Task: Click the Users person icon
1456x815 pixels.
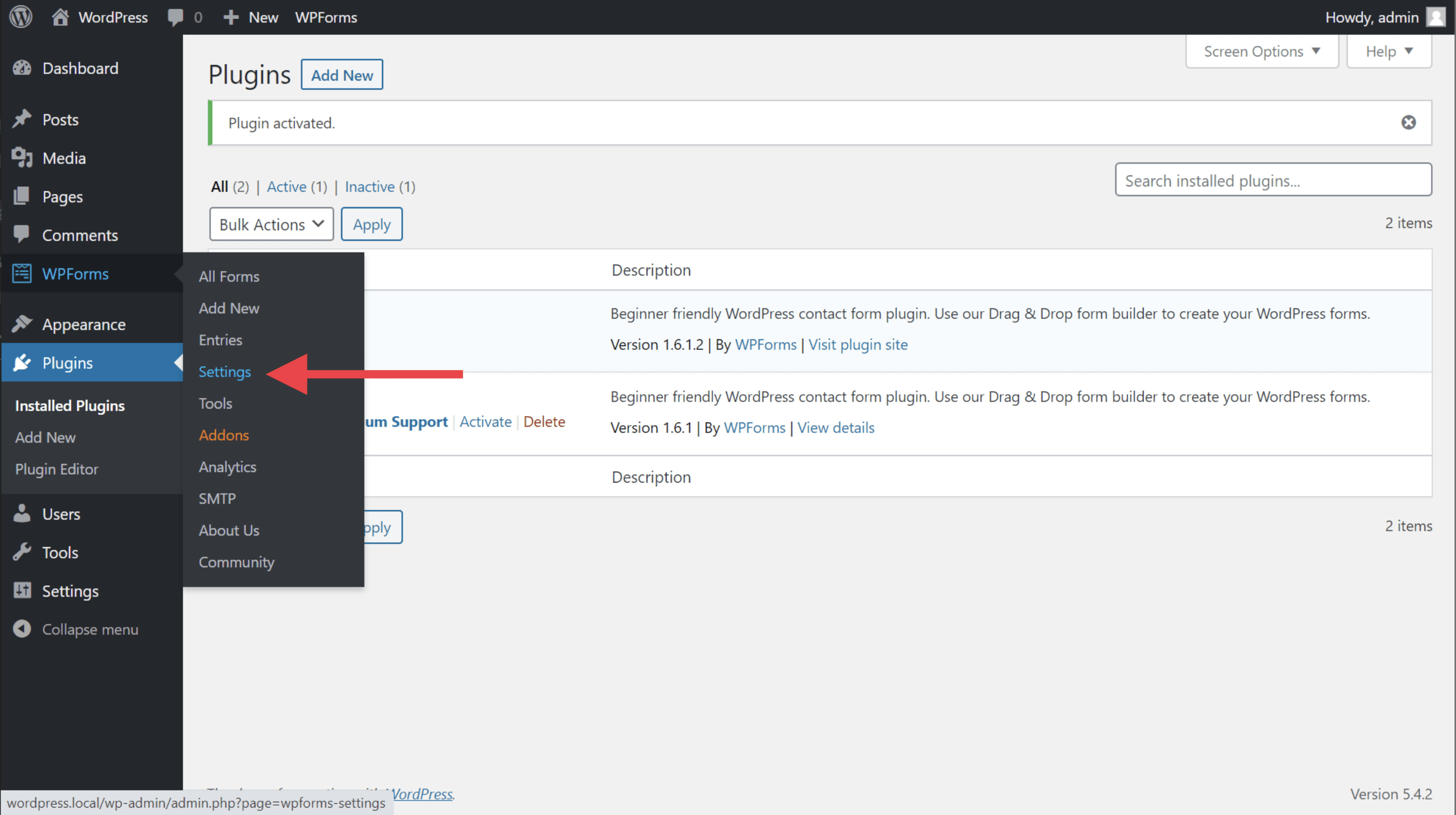Action: point(22,514)
